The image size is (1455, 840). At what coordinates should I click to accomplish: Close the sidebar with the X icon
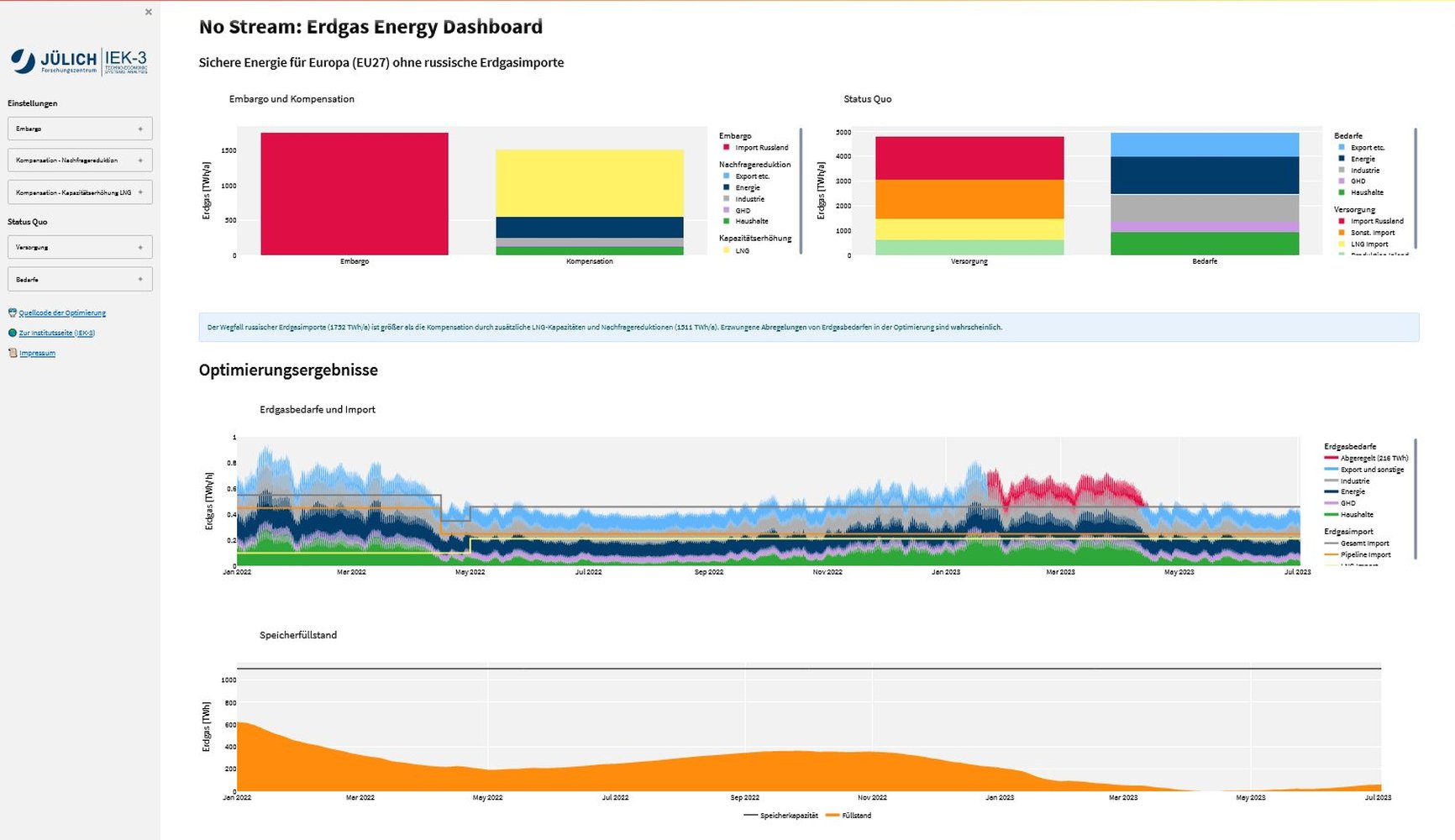pyautogui.click(x=149, y=12)
